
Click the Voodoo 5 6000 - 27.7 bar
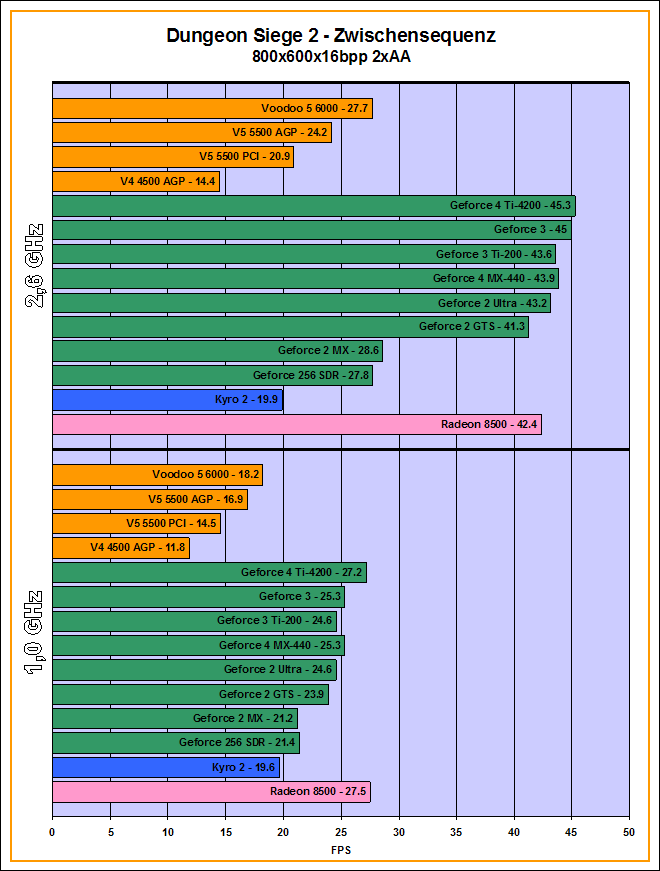(x=212, y=109)
